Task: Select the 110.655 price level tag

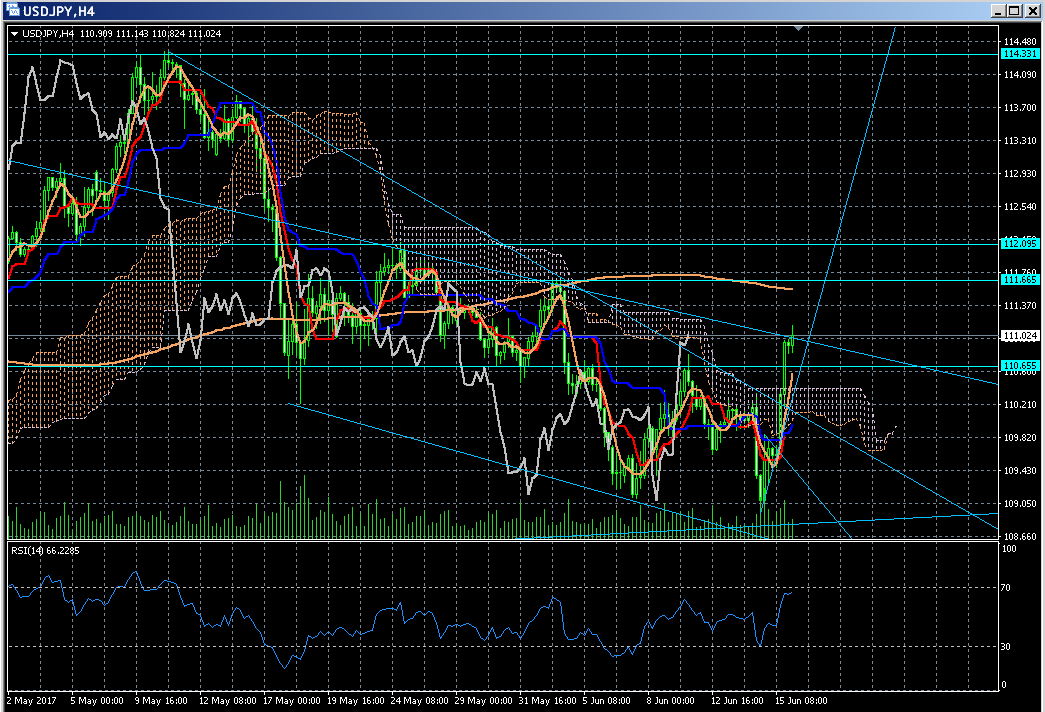Action: [1019, 366]
